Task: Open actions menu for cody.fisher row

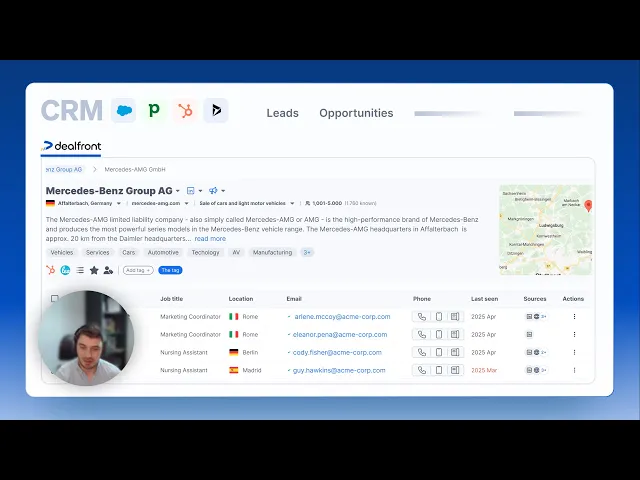Action: point(574,352)
